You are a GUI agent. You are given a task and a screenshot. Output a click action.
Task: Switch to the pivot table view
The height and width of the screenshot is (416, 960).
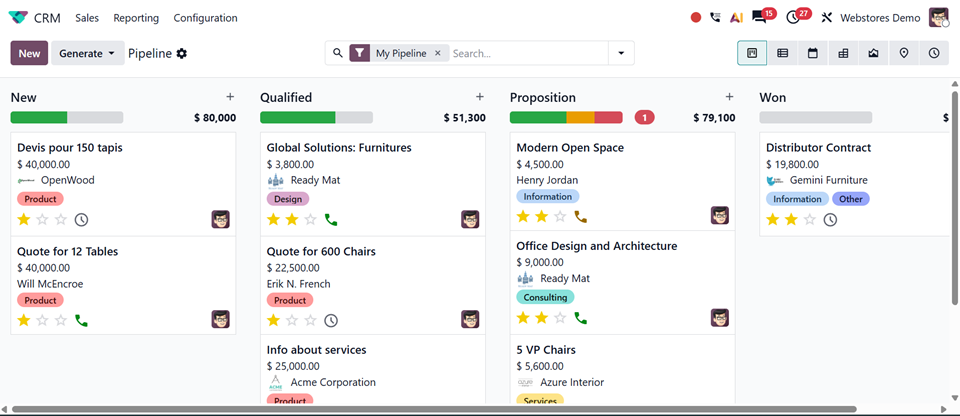click(843, 53)
